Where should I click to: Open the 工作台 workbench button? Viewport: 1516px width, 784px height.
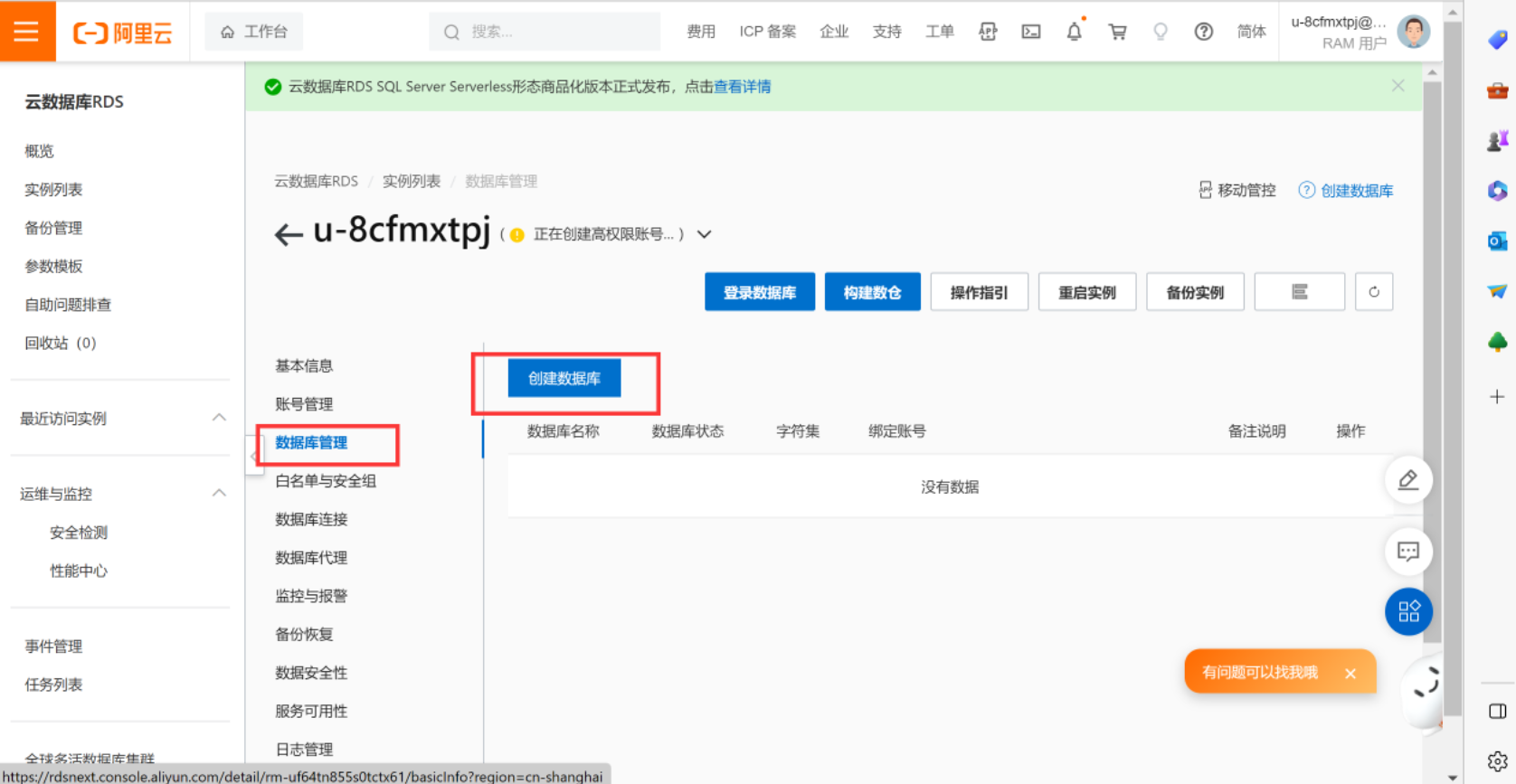254,32
